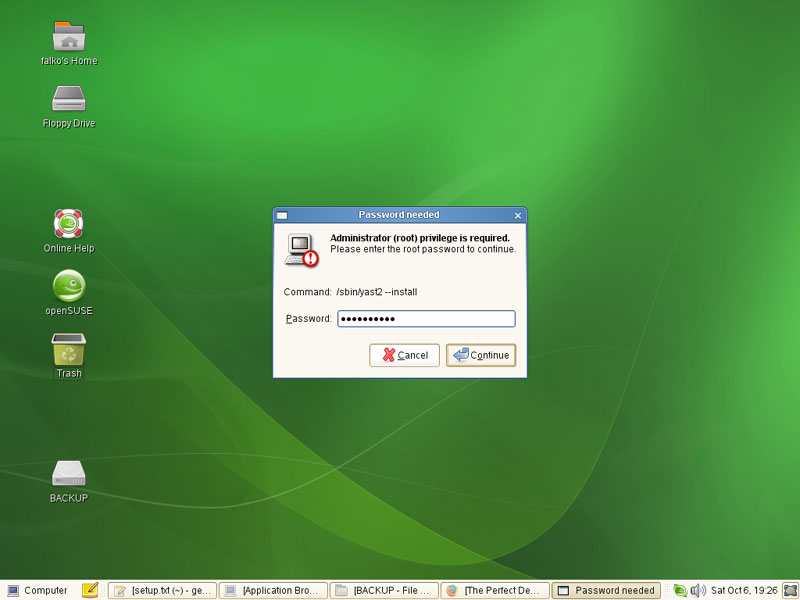Click the note-taking pencil icon in taskbar

(90, 590)
